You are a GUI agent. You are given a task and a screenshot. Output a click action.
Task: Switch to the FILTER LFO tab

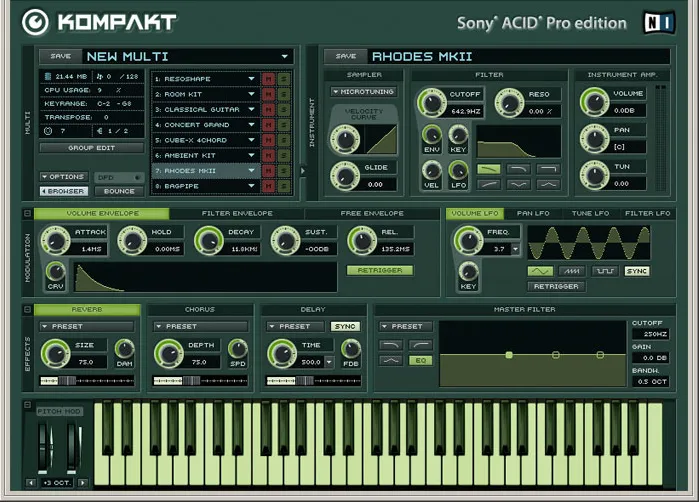pyautogui.click(x=647, y=213)
